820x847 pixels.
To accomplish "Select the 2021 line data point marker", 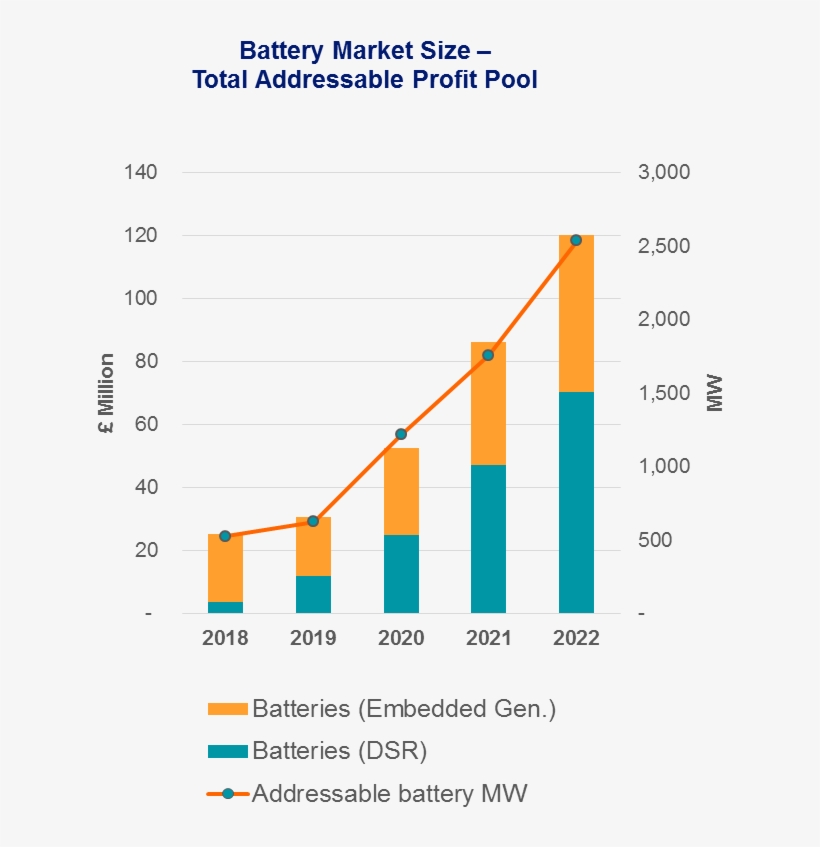I will [488, 355].
